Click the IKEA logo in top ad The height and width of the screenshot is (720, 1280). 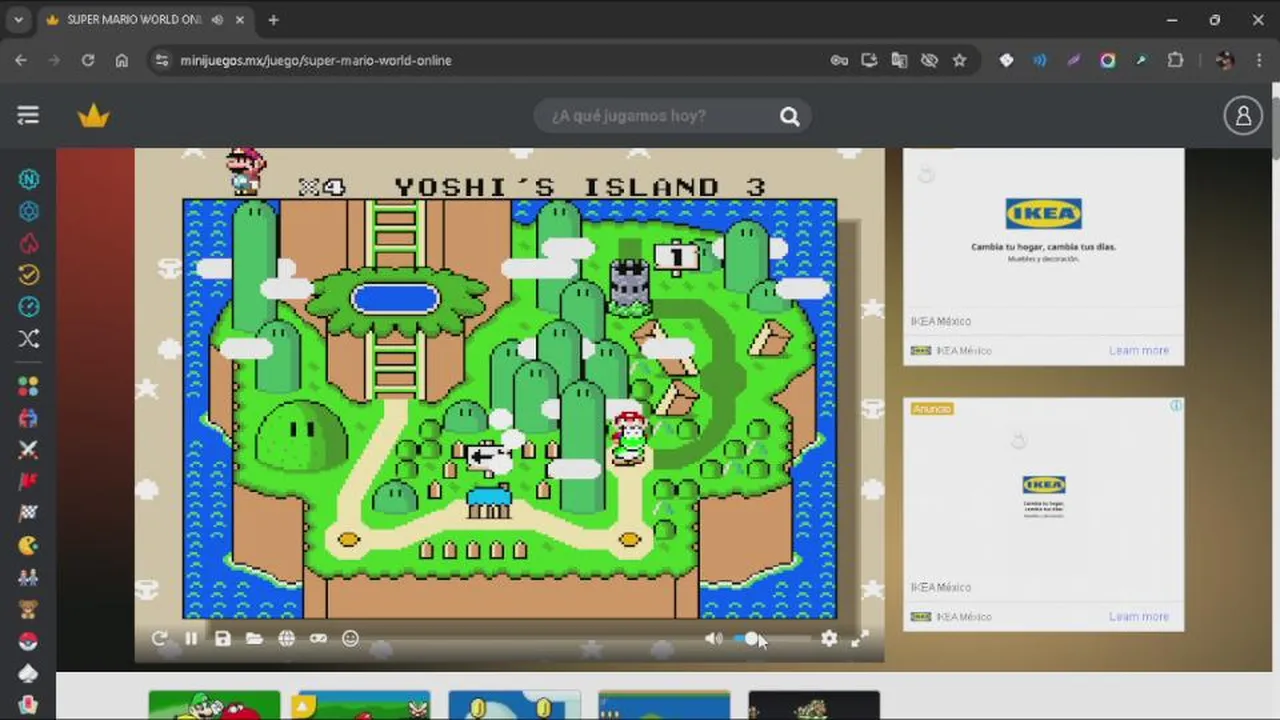coord(1043,213)
